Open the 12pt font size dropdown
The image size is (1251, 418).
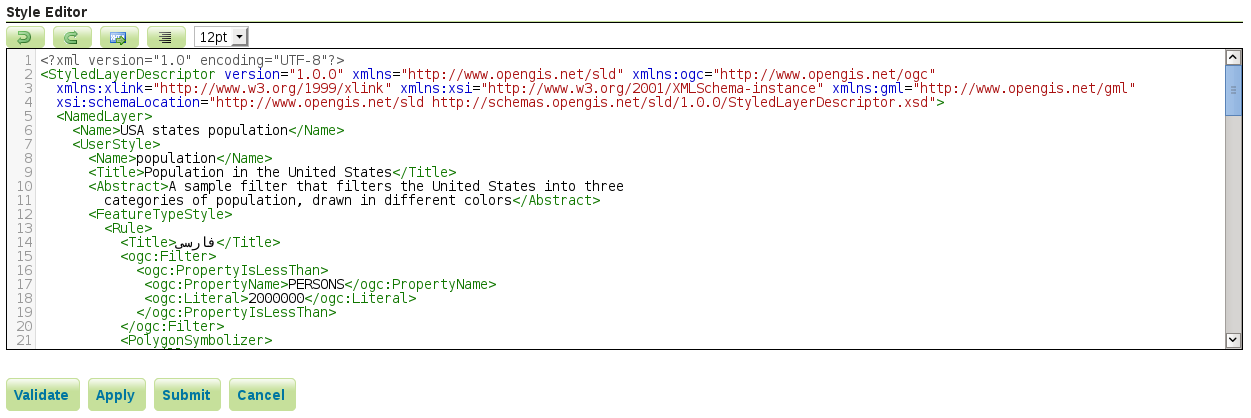pos(221,37)
